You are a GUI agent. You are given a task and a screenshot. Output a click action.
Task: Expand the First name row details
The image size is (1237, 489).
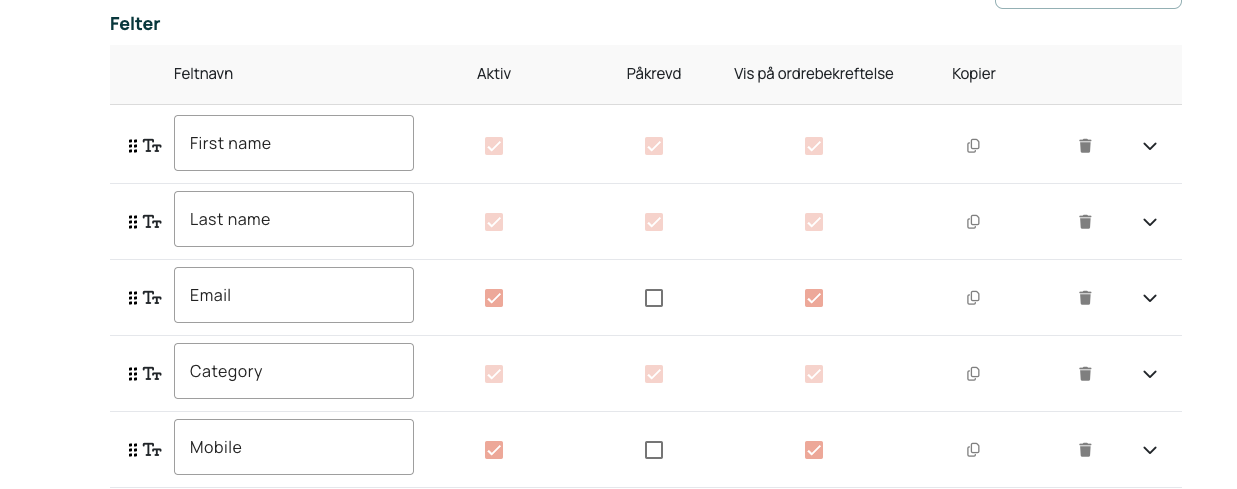point(1150,146)
